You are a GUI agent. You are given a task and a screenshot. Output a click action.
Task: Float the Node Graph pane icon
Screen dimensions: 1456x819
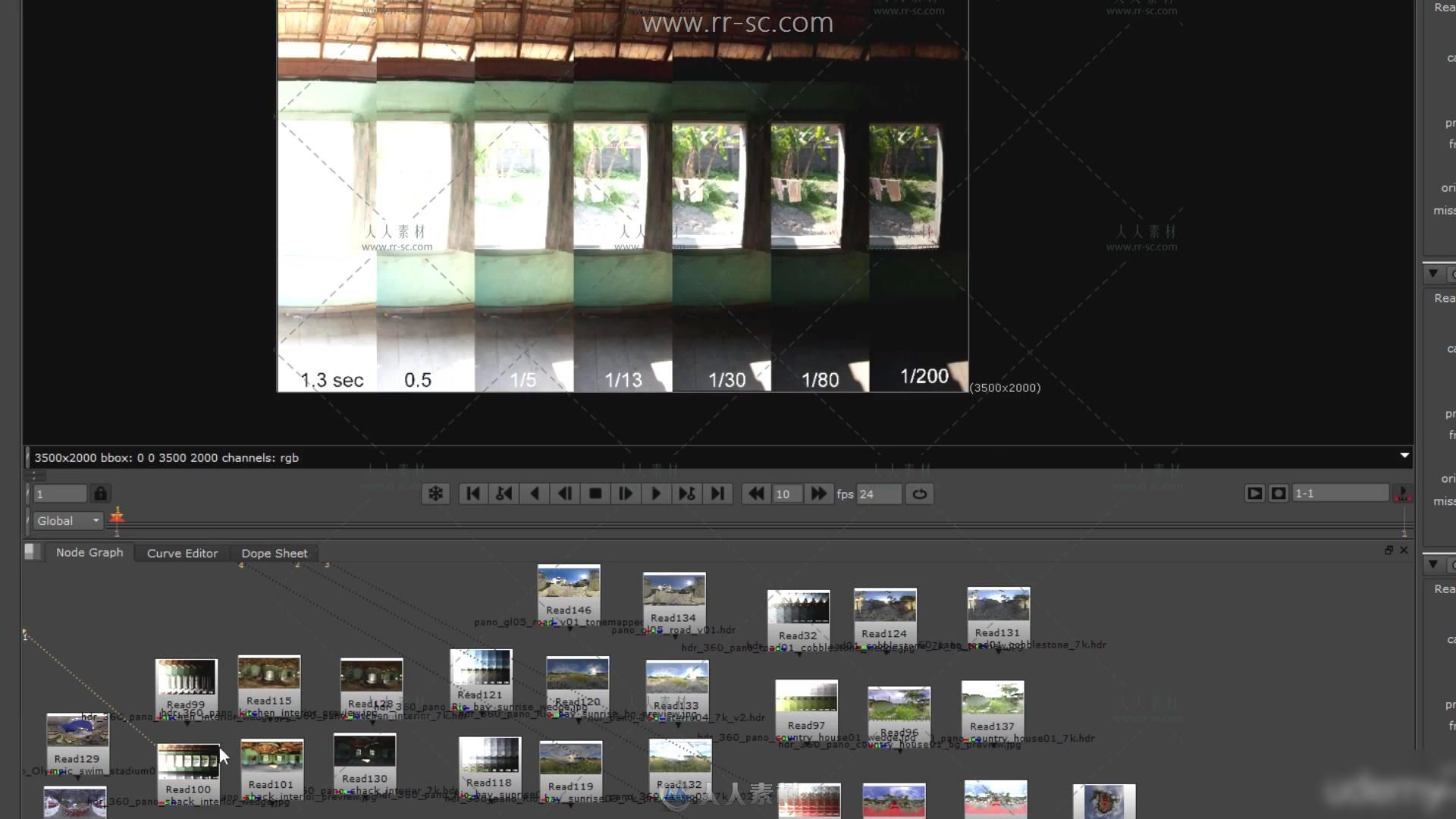coord(1389,550)
